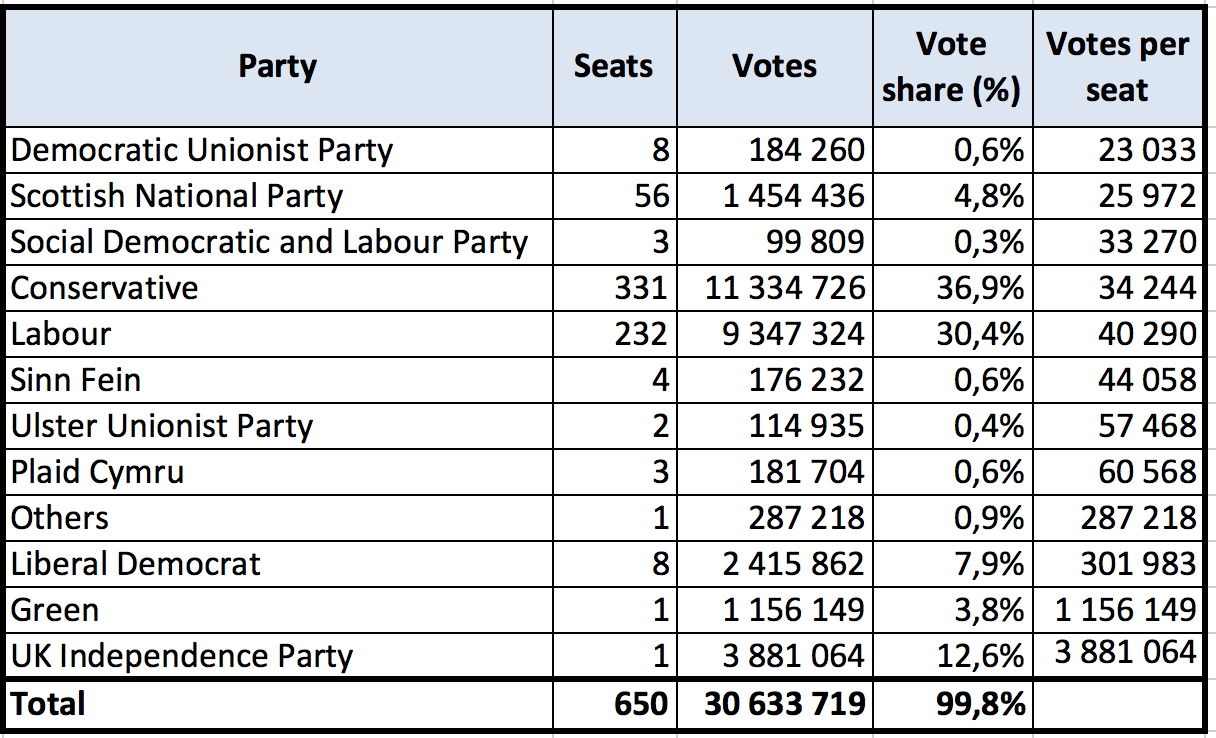Click the Conservative seats value 331
Image resolution: width=1216 pixels, height=738 pixels.
tap(640, 288)
